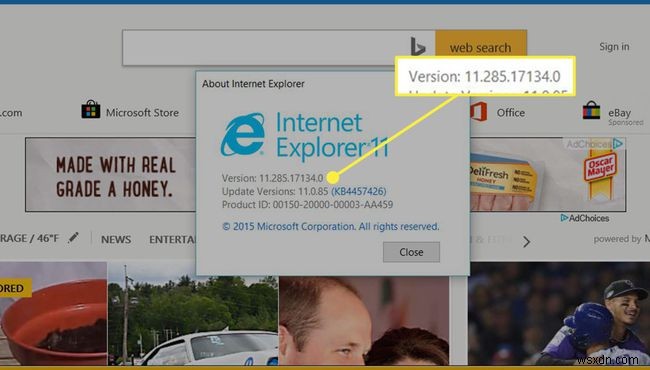Click Sign in link
The image size is (650, 370).
click(614, 47)
